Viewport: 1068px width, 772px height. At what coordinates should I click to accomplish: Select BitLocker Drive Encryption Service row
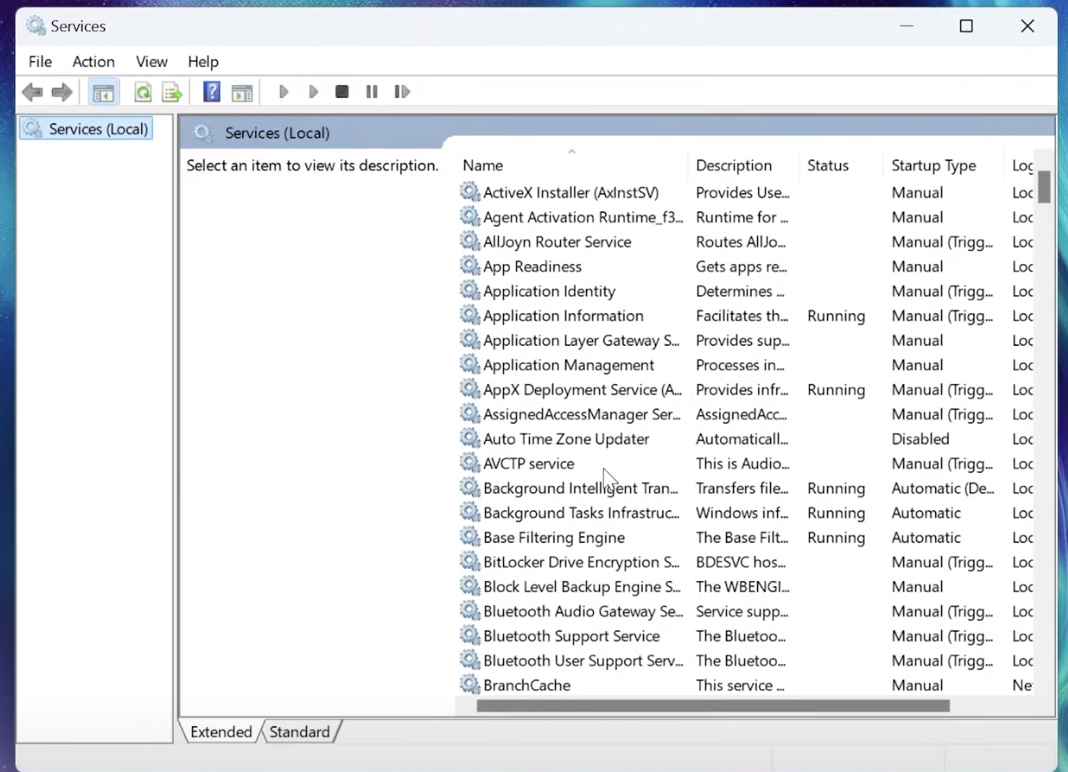coord(745,561)
